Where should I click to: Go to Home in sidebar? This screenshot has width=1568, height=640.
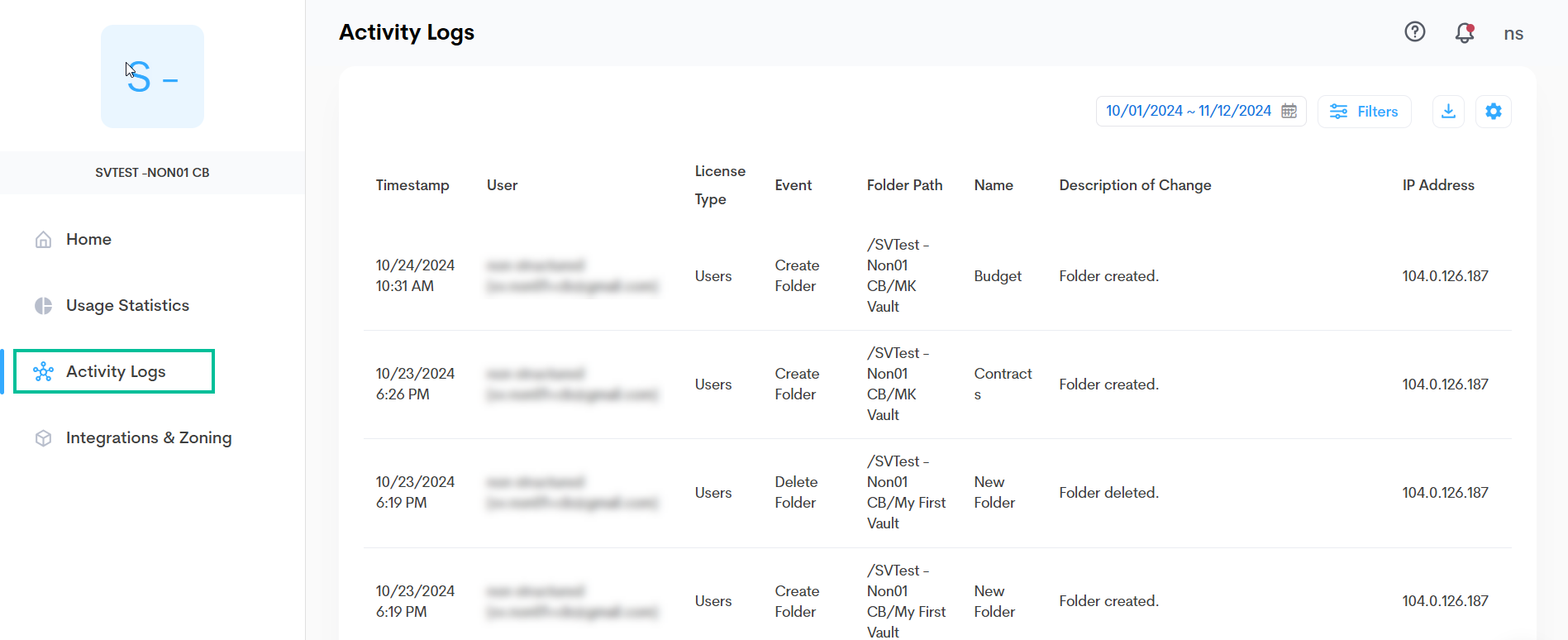click(x=88, y=239)
